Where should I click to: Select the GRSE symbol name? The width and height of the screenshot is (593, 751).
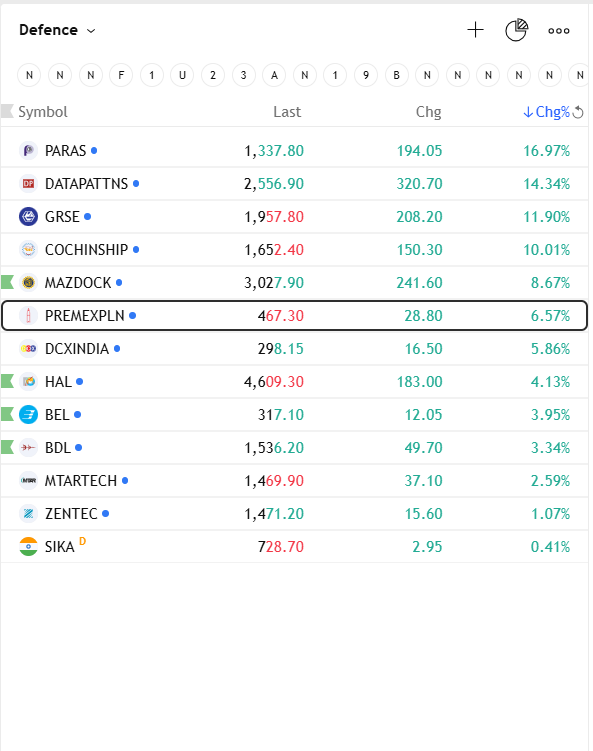(x=62, y=217)
